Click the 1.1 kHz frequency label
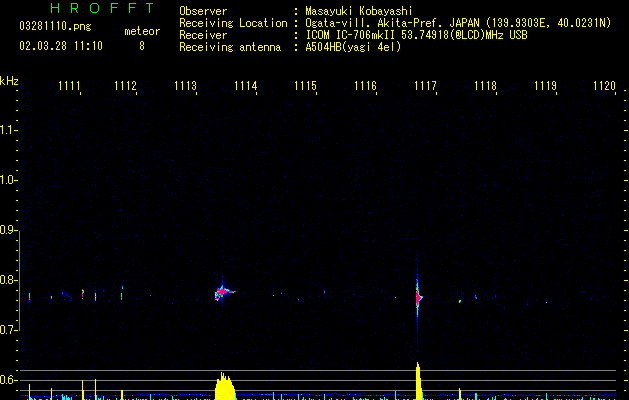This screenshot has height=400, width=629. tap(7, 130)
